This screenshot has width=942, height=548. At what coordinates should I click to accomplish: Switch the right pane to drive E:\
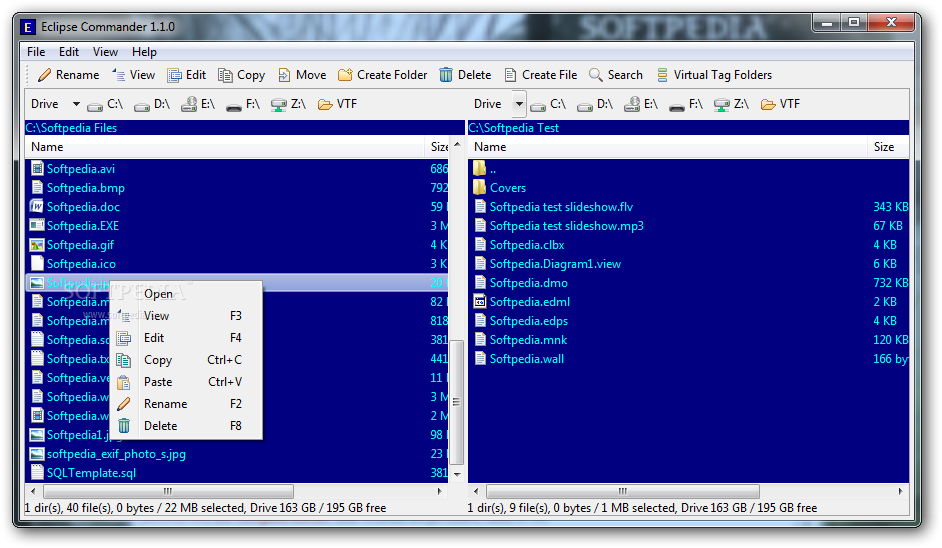pyautogui.click(x=640, y=105)
